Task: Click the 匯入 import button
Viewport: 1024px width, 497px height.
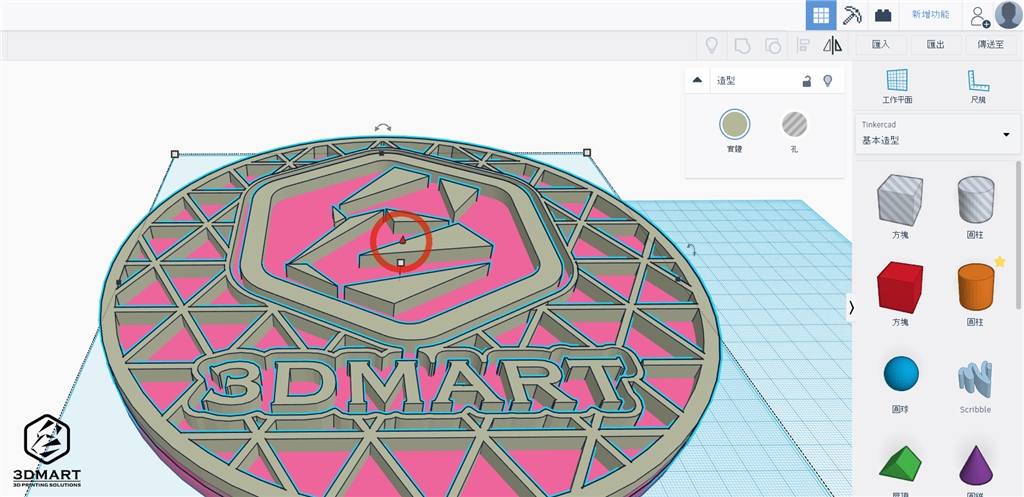Action: (881, 45)
